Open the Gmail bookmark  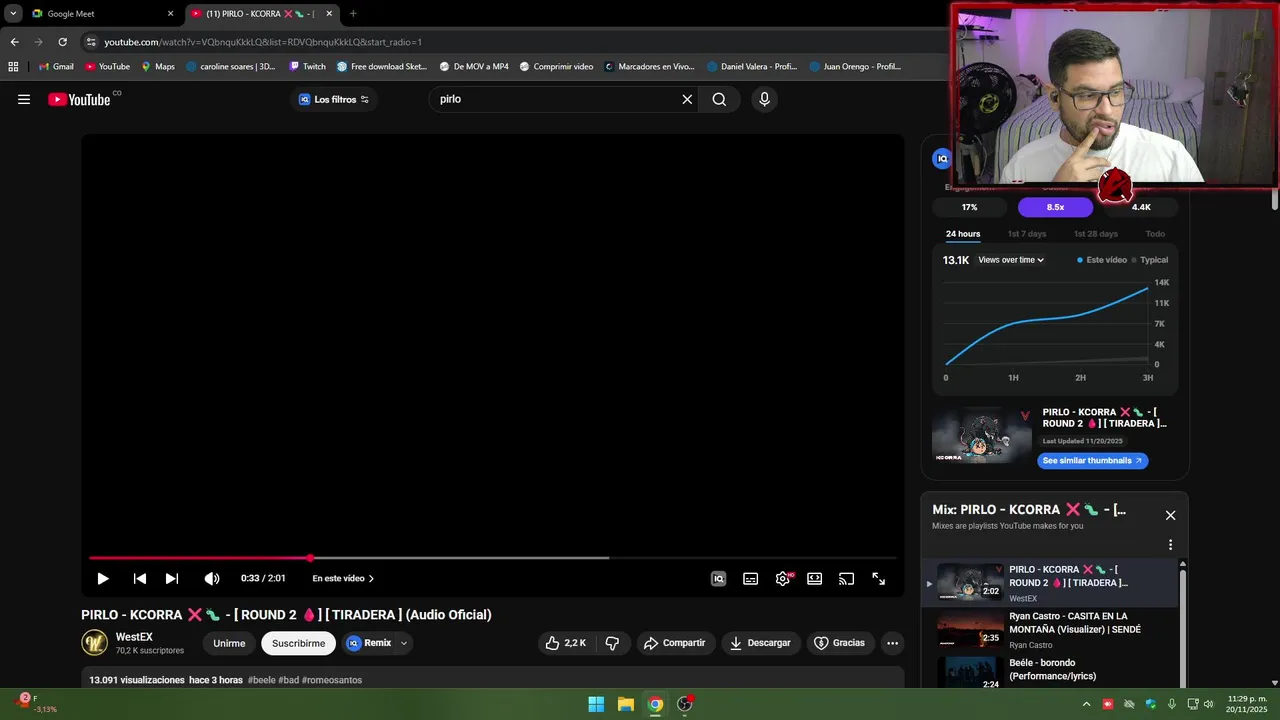(x=56, y=67)
